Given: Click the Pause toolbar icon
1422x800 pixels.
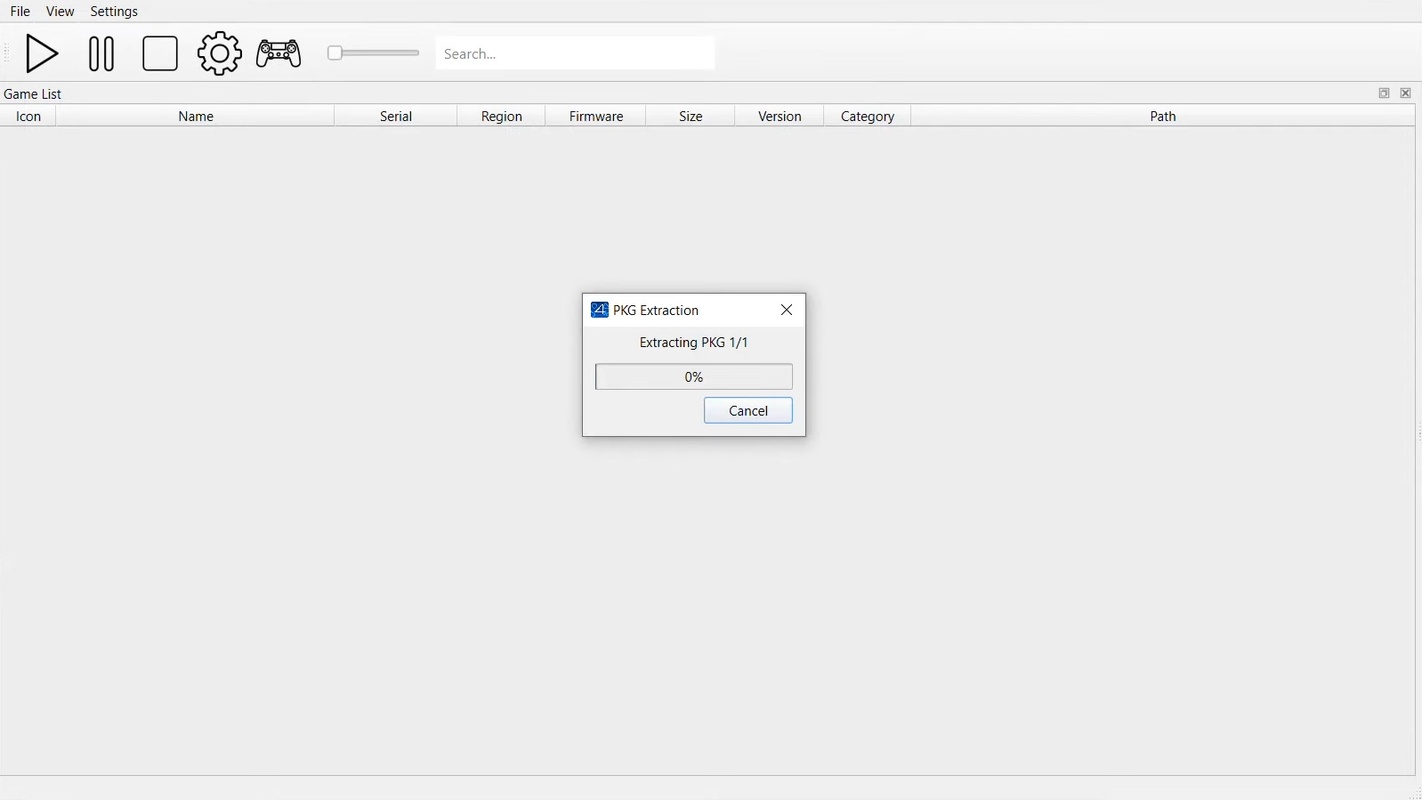Looking at the screenshot, I should (101, 54).
